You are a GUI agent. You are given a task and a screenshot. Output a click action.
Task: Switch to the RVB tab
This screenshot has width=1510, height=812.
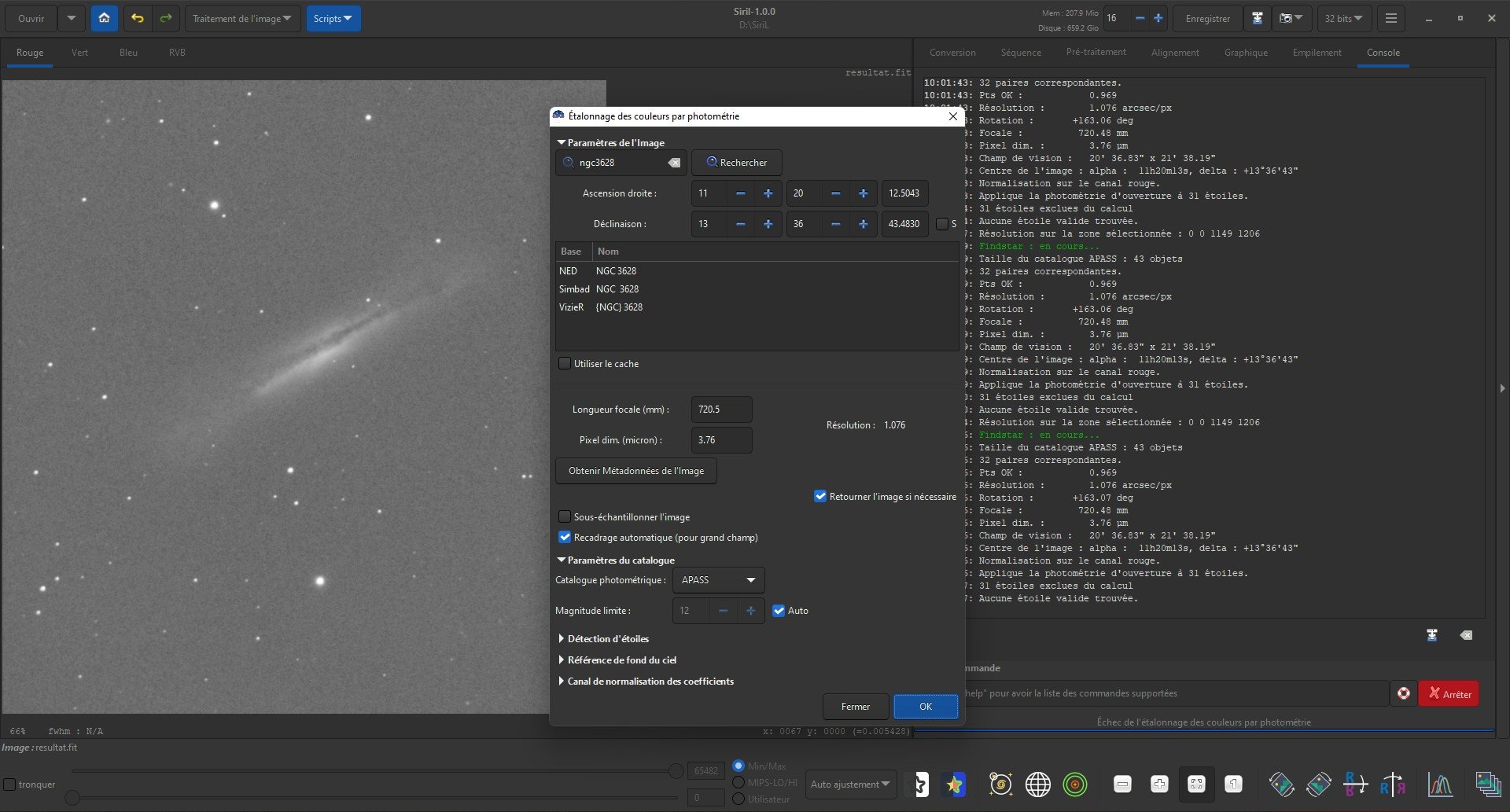(x=177, y=53)
